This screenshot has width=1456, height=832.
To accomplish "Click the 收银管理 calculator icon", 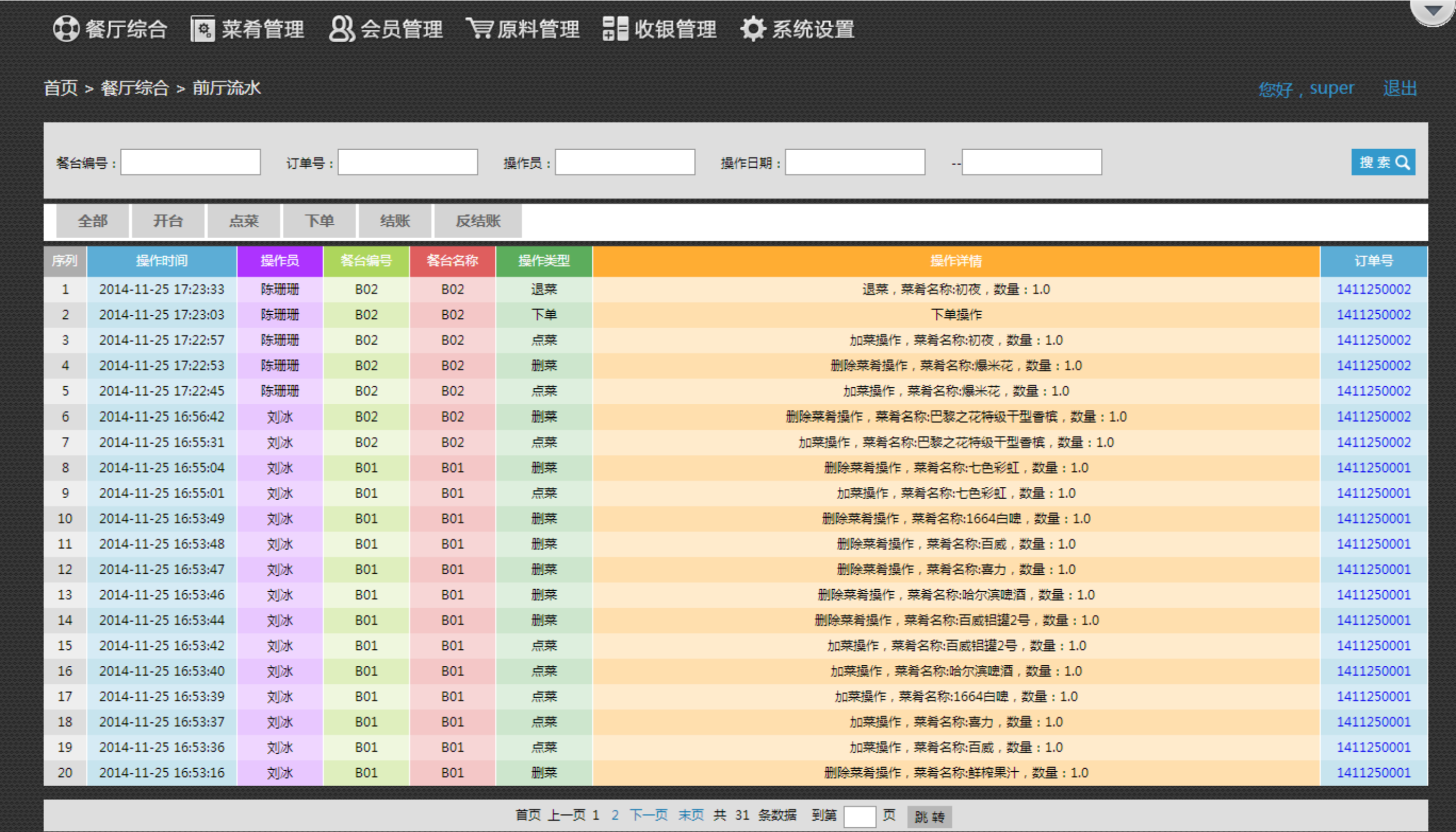I will tap(616, 29).
